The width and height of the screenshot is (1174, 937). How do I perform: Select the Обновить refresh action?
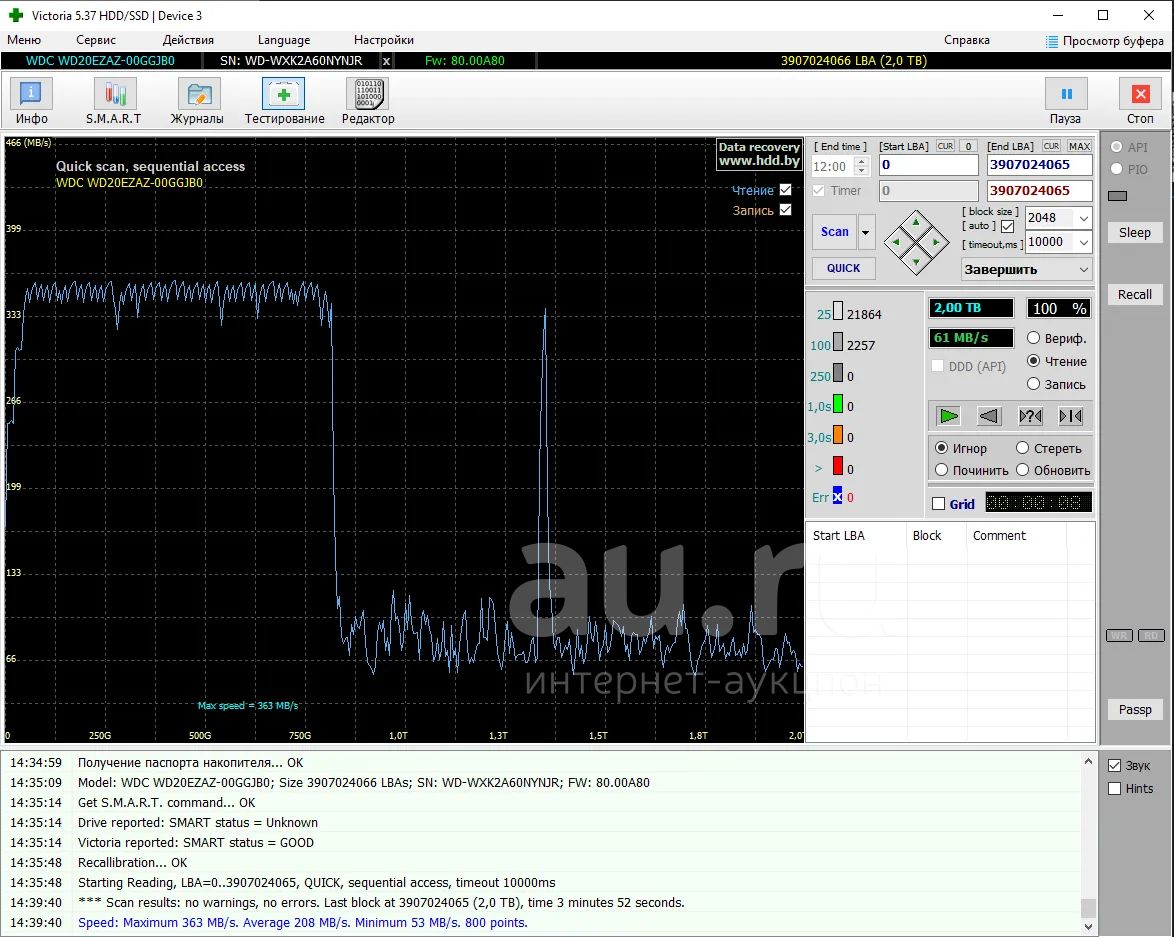coord(1022,470)
